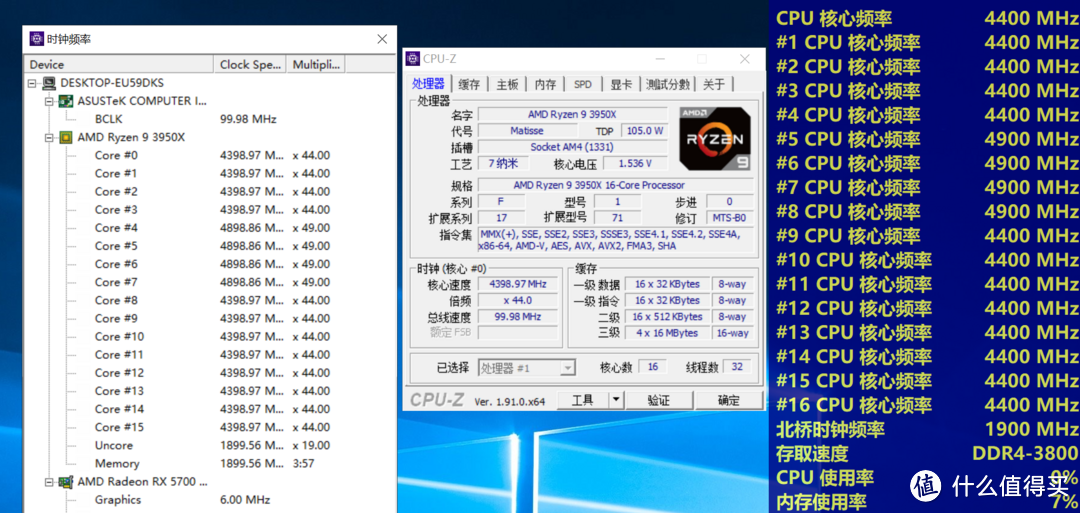Click the 工具 button
Screen dimensions: 1080x513
583,400
